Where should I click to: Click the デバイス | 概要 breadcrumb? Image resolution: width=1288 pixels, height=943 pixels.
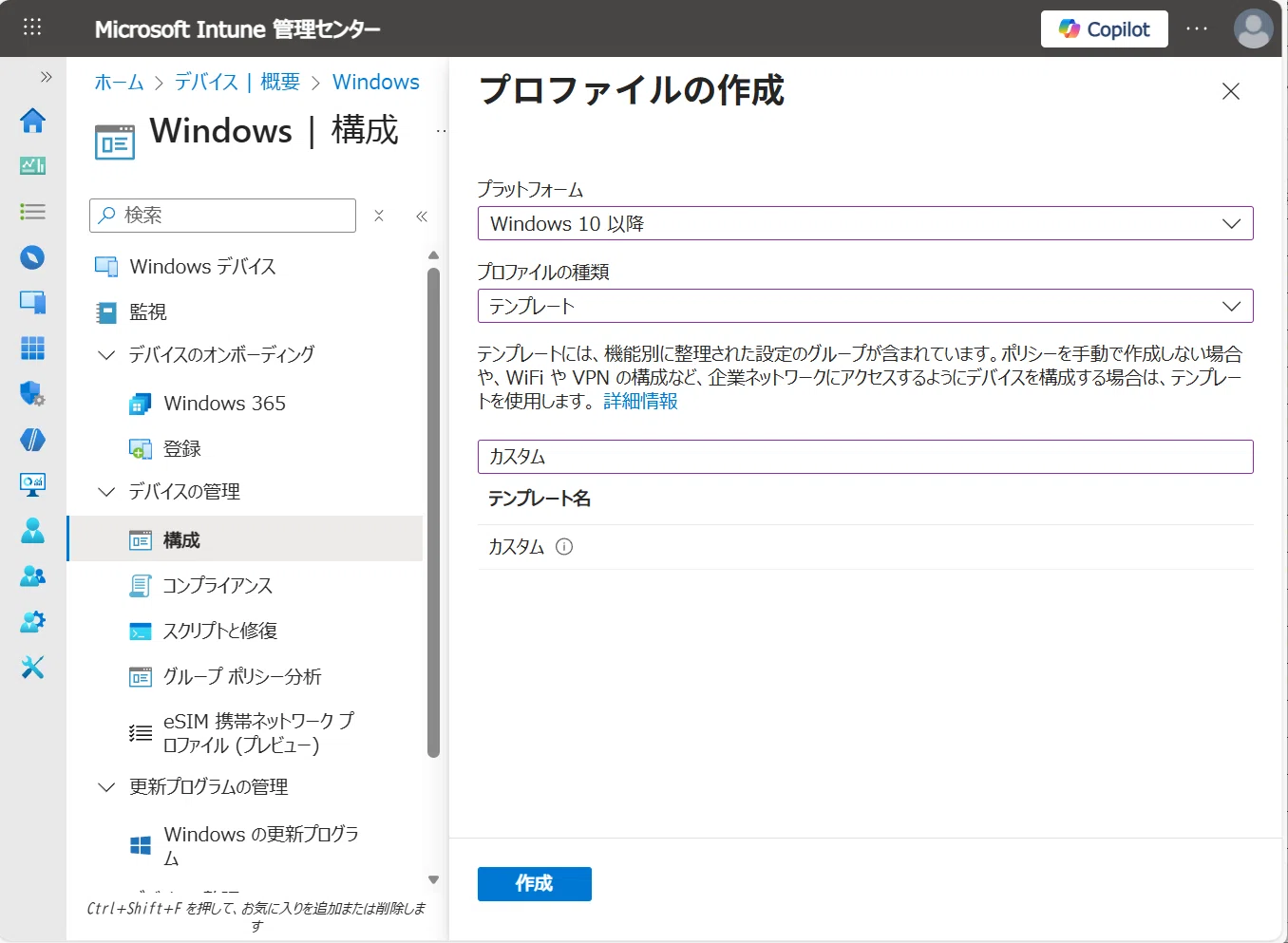coord(237,82)
